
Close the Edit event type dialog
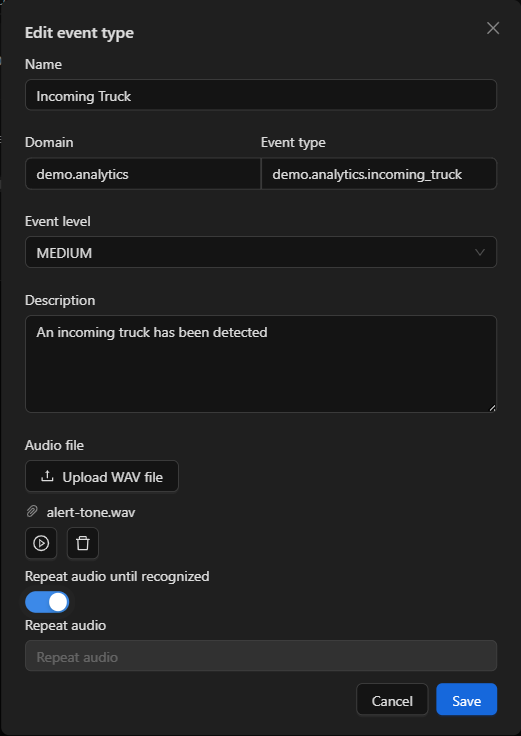(x=493, y=28)
